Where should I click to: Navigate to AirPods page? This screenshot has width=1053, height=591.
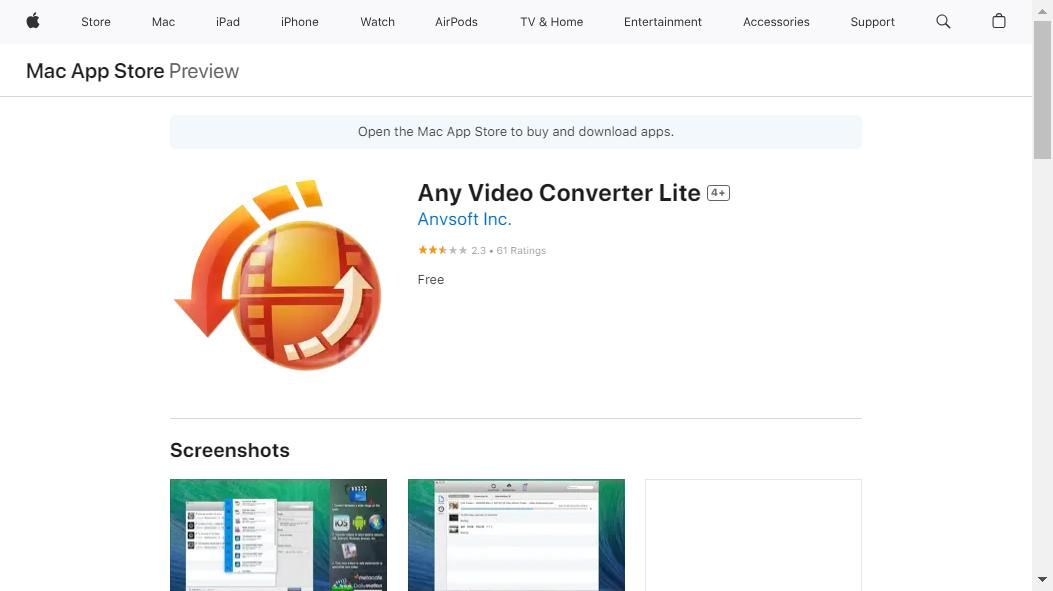[456, 22]
